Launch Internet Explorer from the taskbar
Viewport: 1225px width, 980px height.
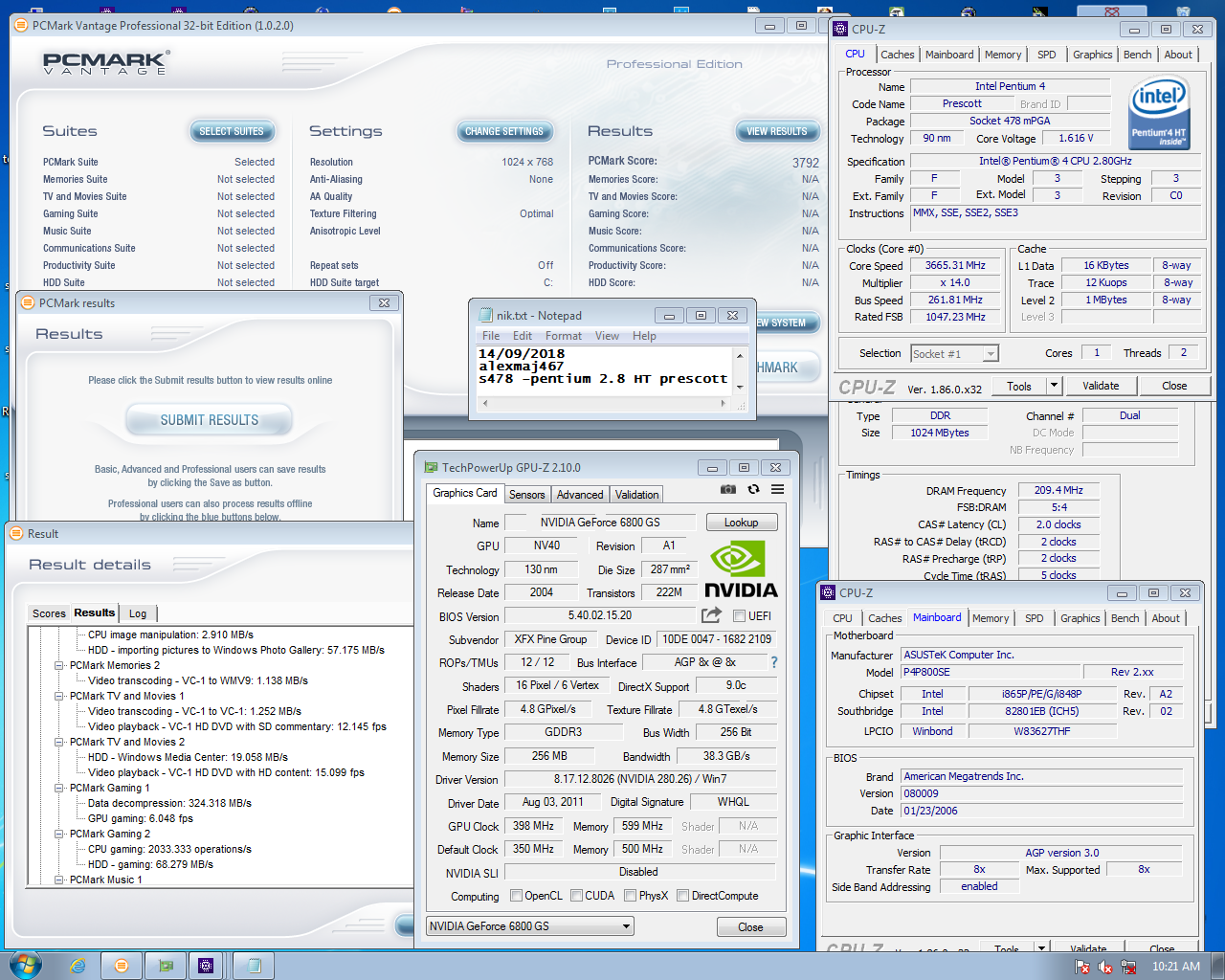pyautogui.click(x=78, y=966)
